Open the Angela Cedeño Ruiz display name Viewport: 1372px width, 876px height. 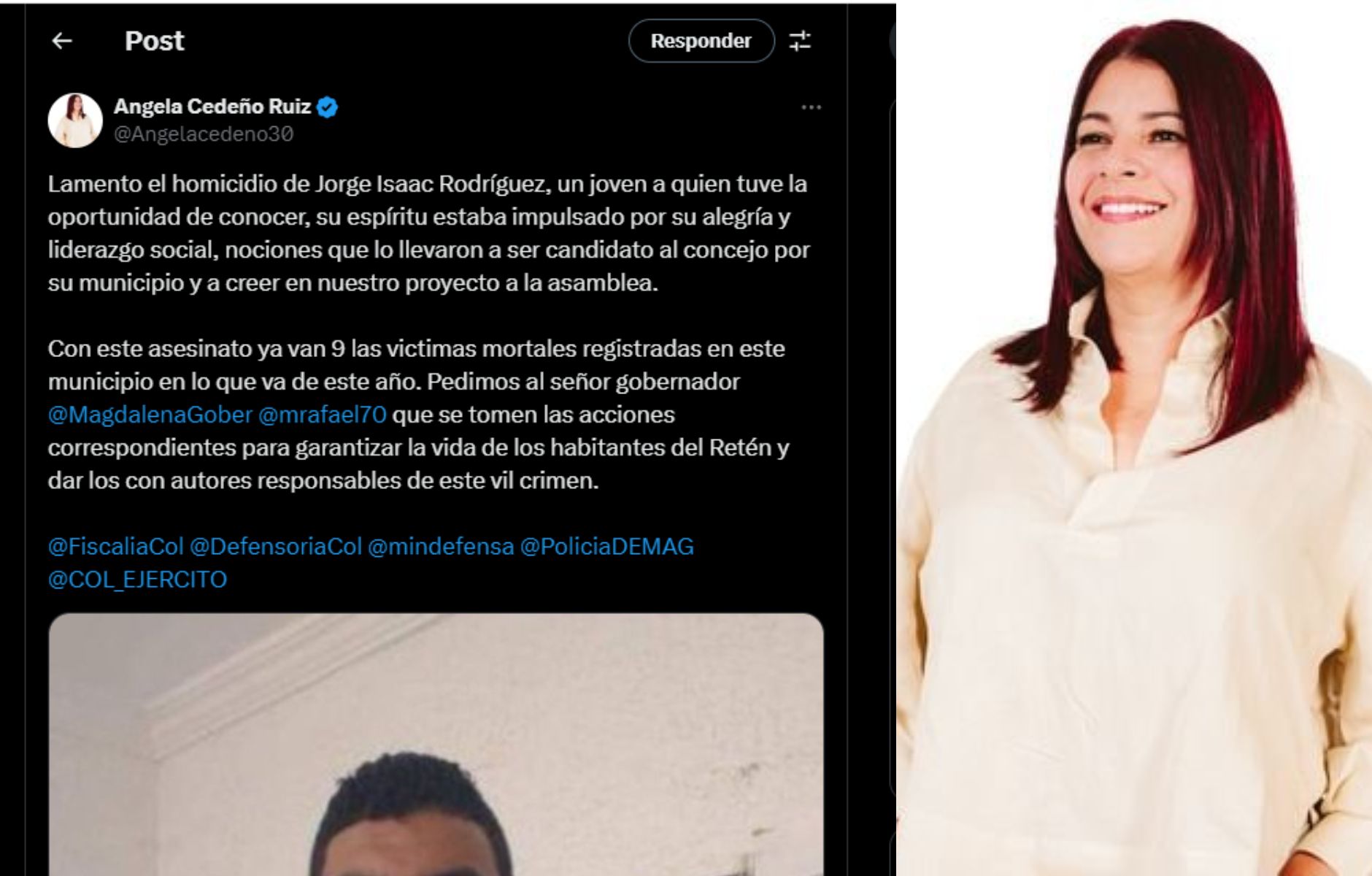pyautogui.click(x=212, y=107)
